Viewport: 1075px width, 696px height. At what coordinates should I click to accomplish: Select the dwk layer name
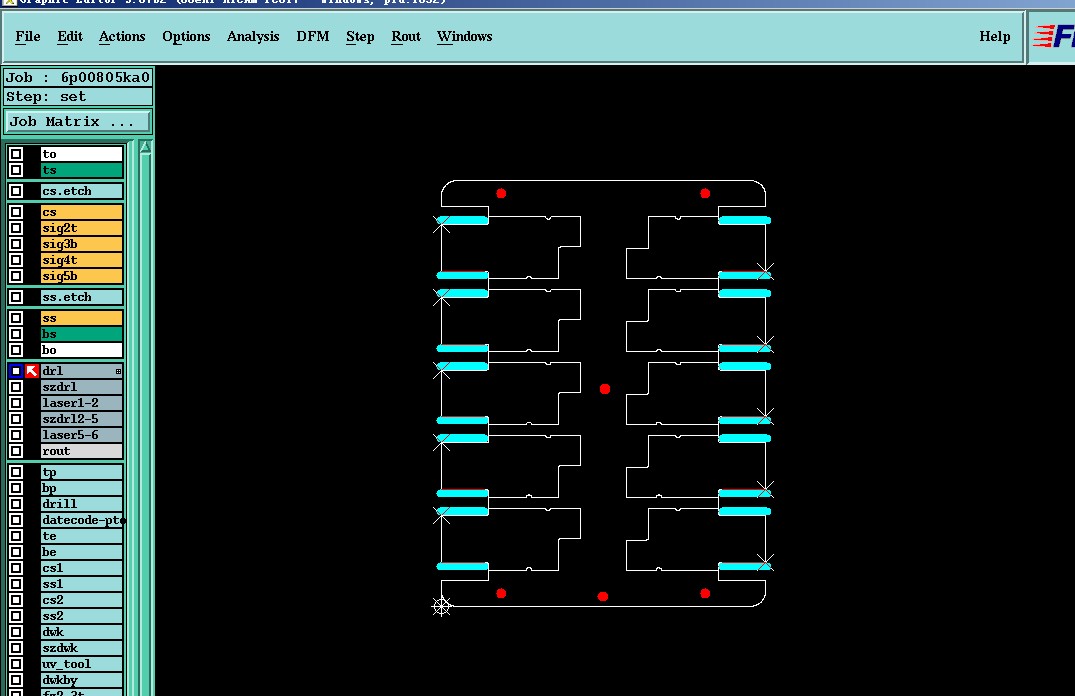(82, 632)
